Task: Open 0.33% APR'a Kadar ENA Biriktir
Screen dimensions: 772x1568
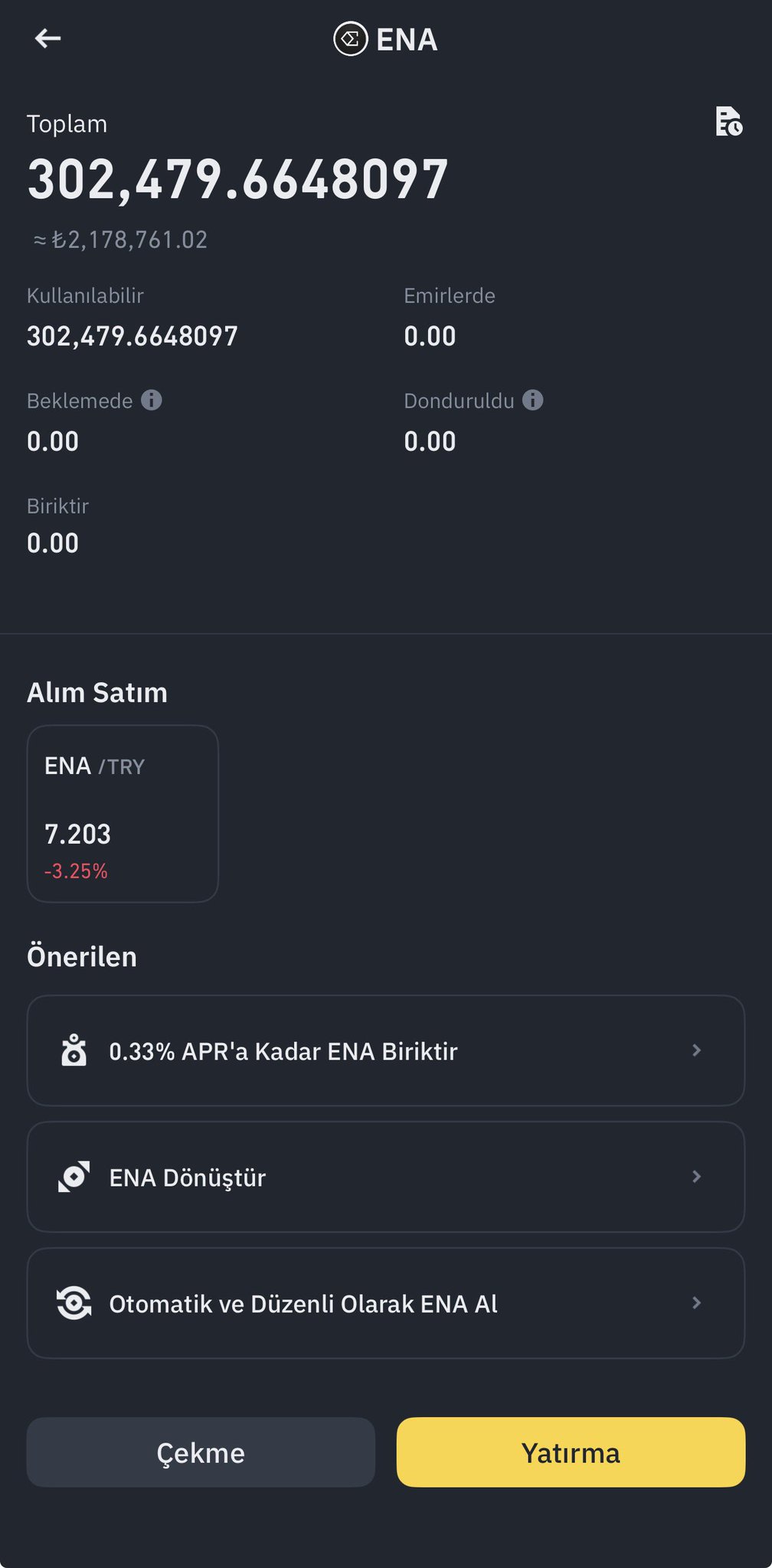Action: click(x=283, y=1051)
